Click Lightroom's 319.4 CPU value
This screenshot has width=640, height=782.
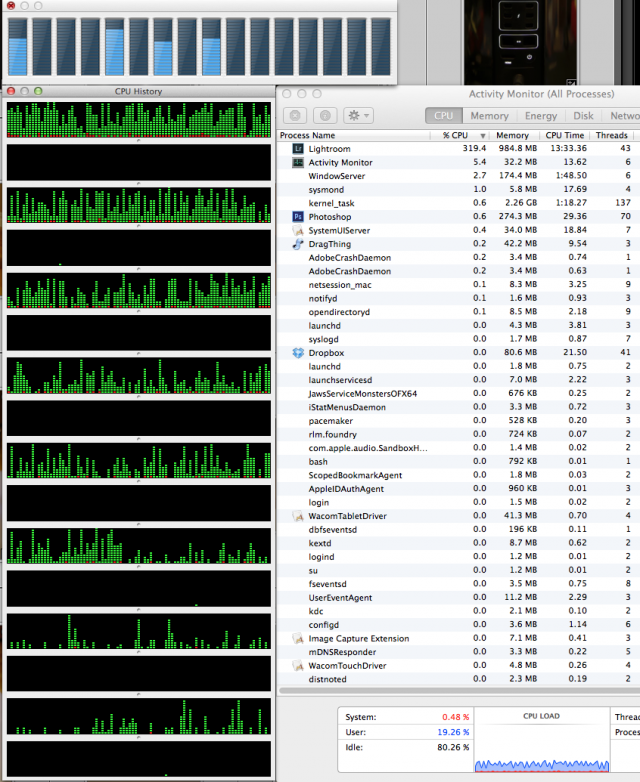pos(474,148)
